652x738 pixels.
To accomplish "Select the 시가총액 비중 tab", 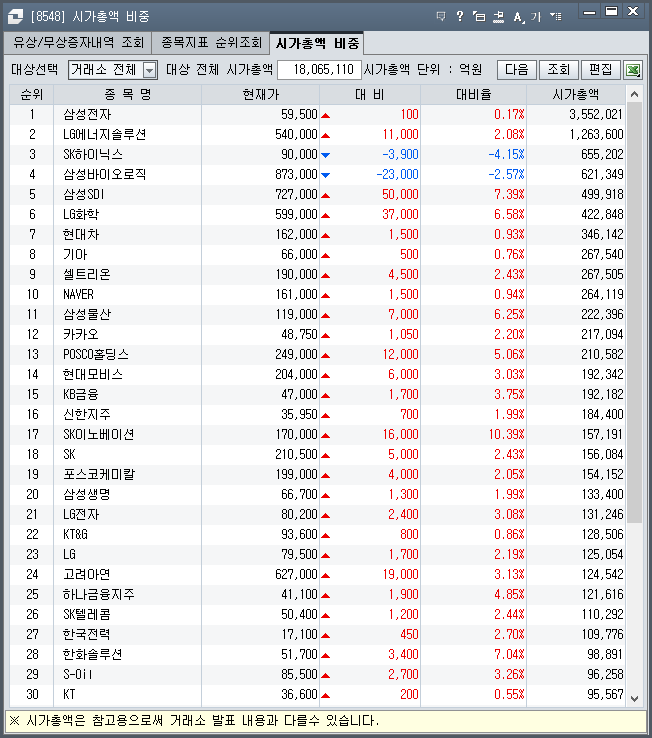I will pyautogui.click(x=317, y=43).
